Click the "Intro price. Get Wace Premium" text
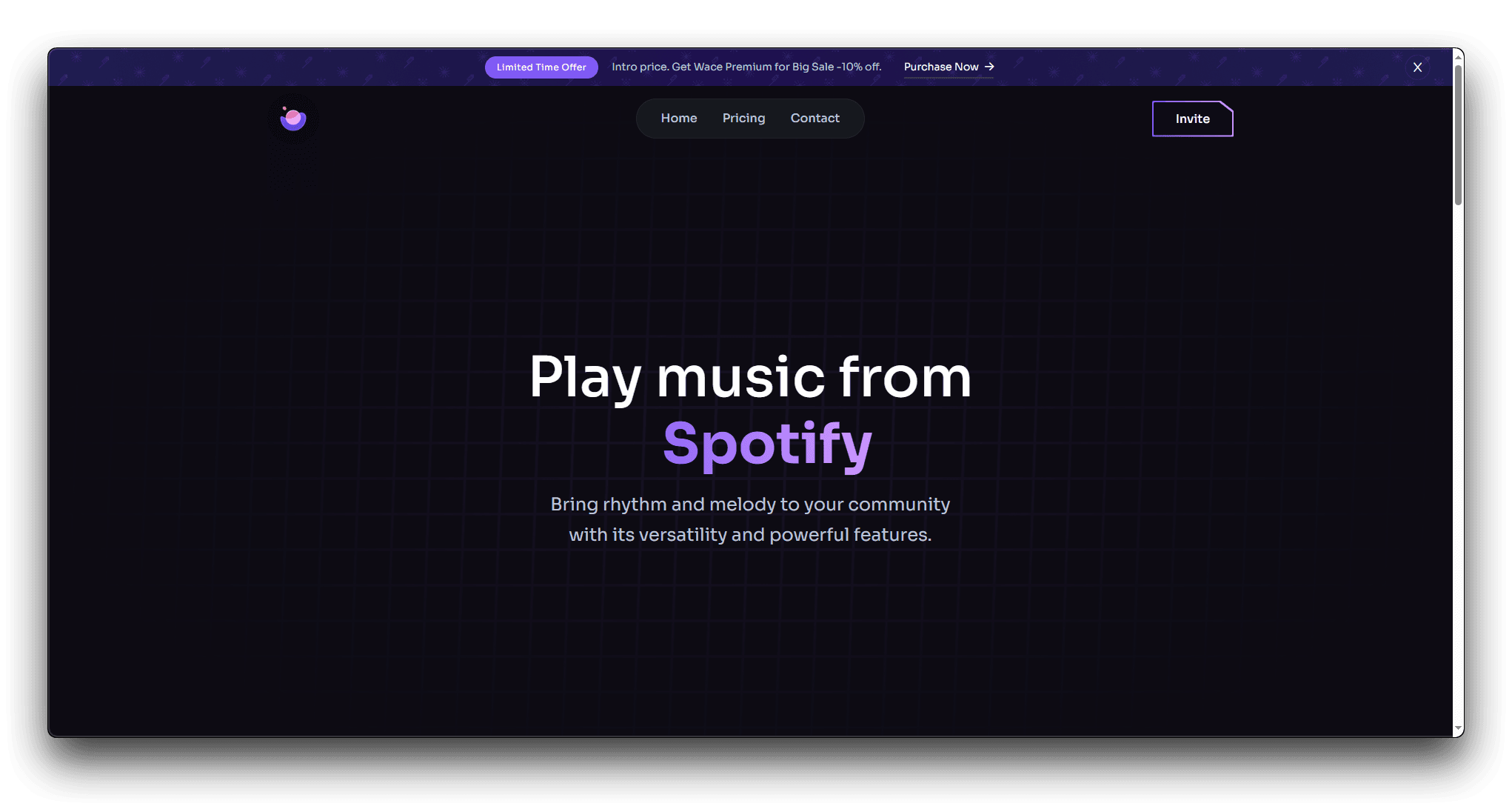Viewport: 1512px width, 809px height. click(746, 67)
